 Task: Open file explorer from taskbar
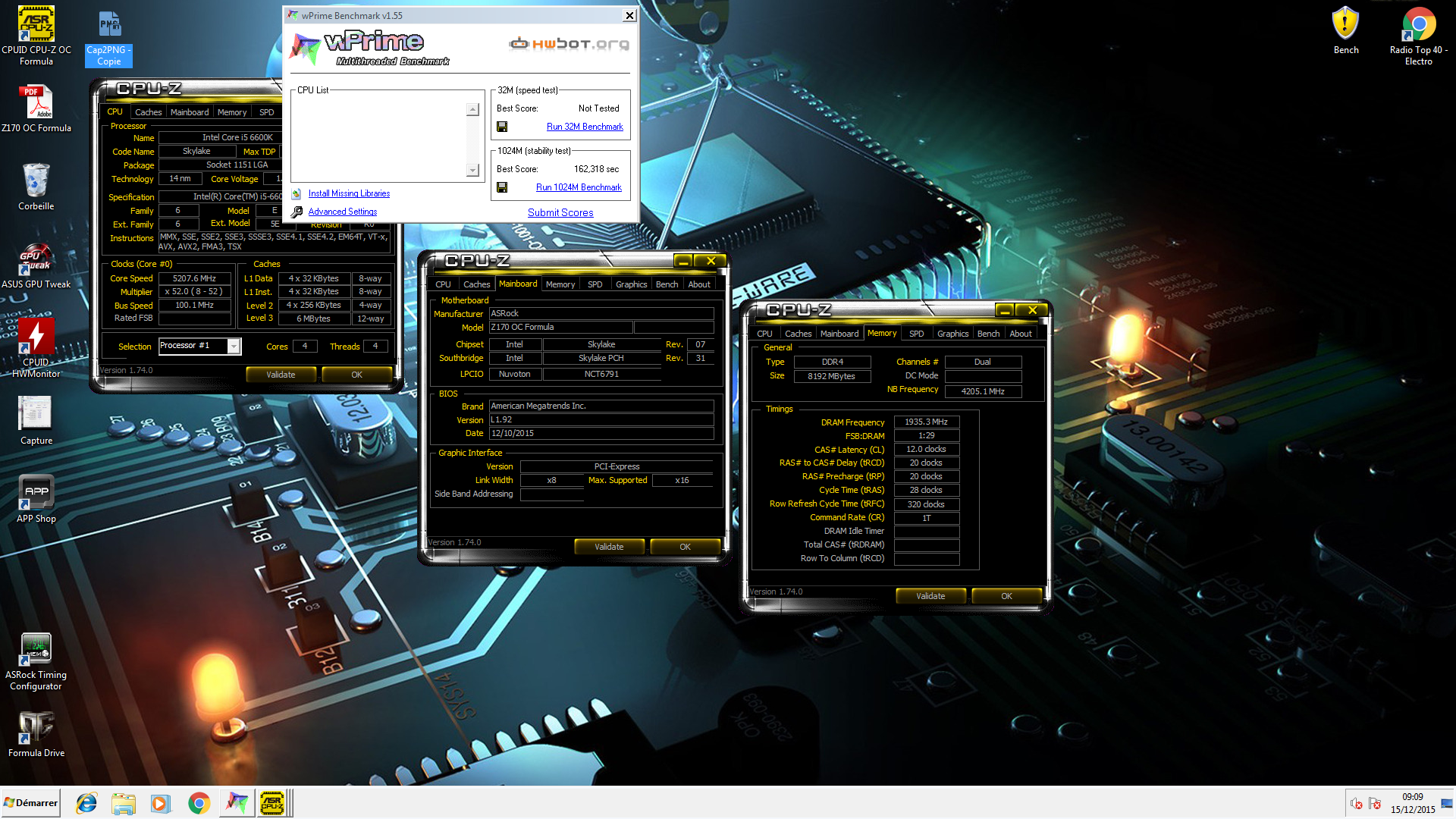pyautogui.click(x=124, y=803)
